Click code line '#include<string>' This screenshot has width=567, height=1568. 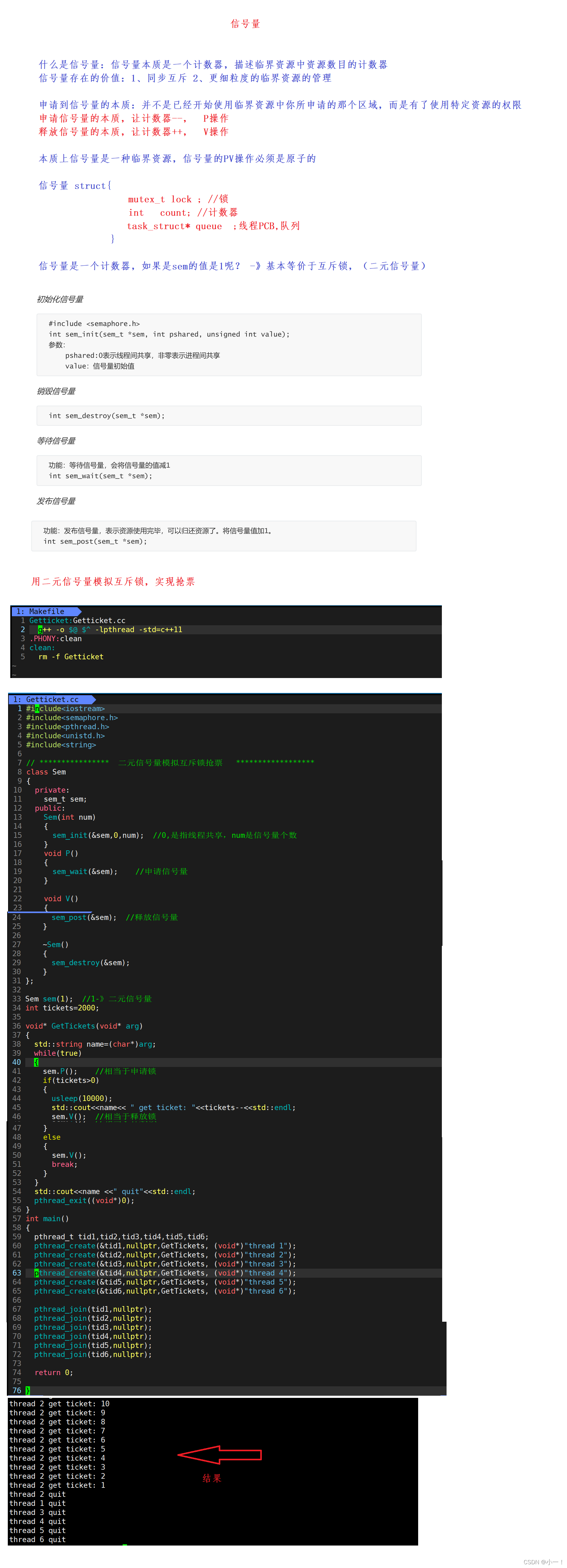(x=61, y=745)
